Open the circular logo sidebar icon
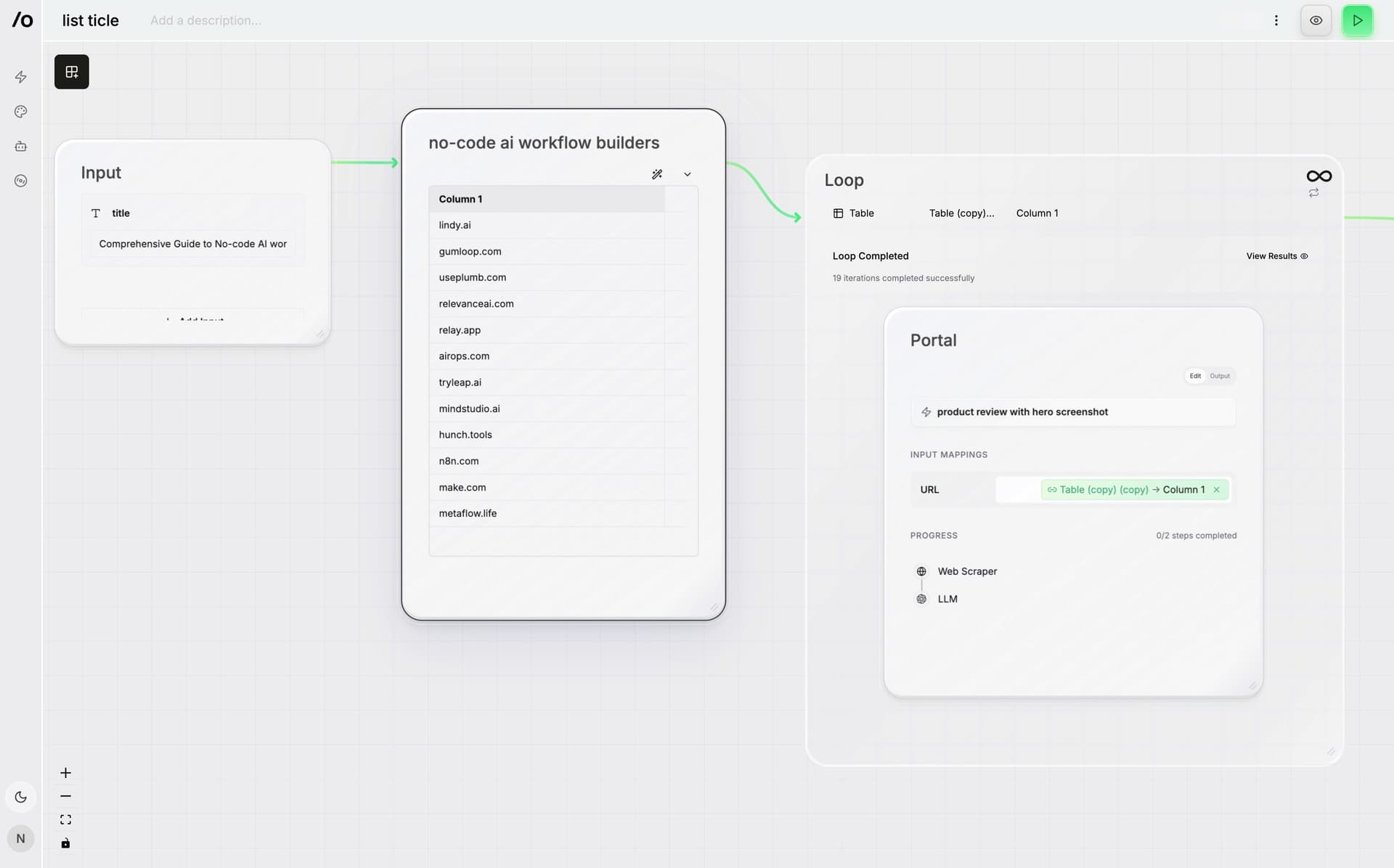1394x868 pixels. (x=21, y=181)
